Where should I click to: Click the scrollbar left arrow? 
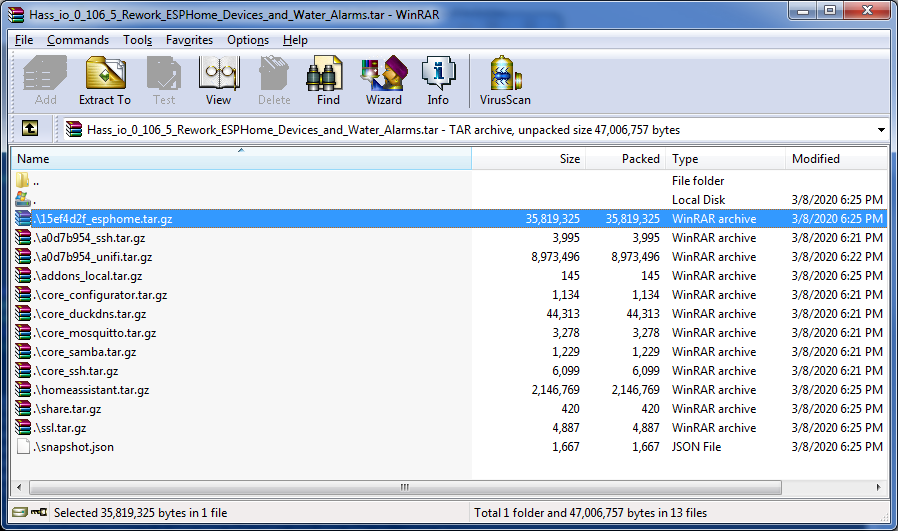[19, 487]
